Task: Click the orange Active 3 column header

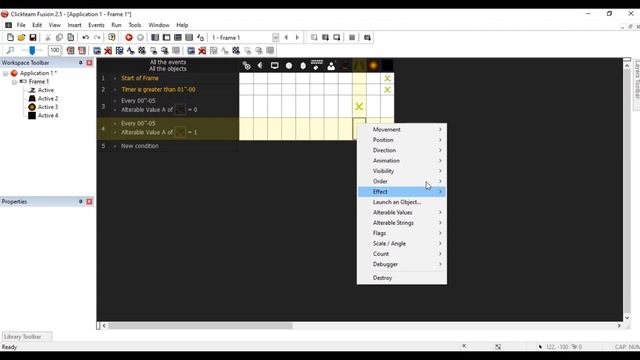Action: [x=373, y=65]
